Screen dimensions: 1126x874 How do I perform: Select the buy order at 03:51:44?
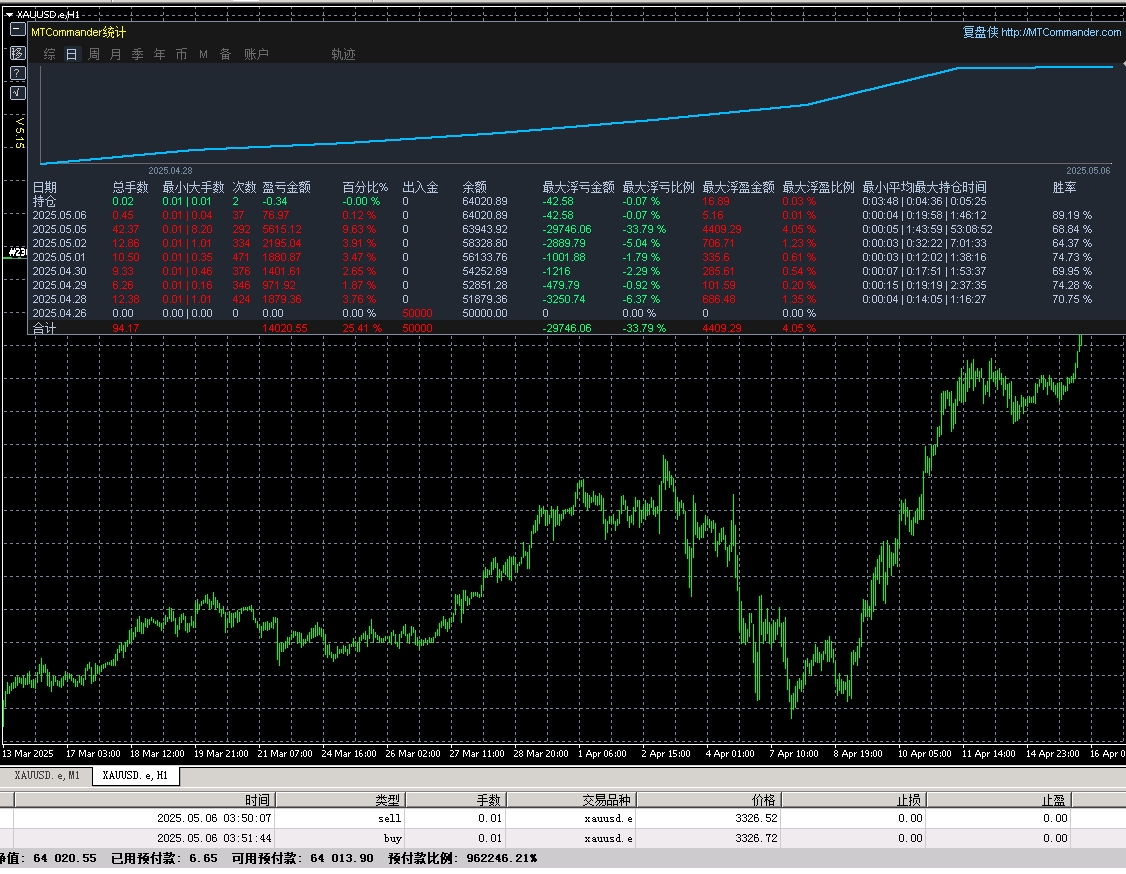[563, 838]
